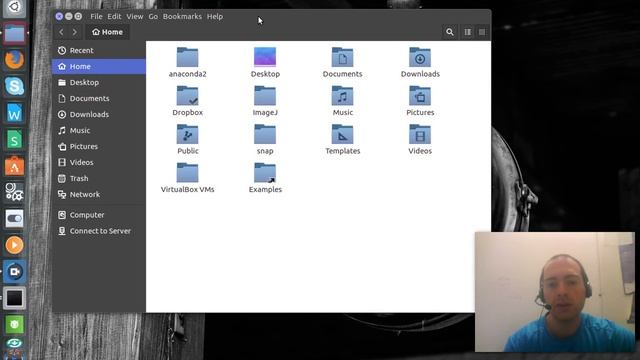640x360 pixels.
Task: Launch Firefox from the dock
Action: click(14, 60)
